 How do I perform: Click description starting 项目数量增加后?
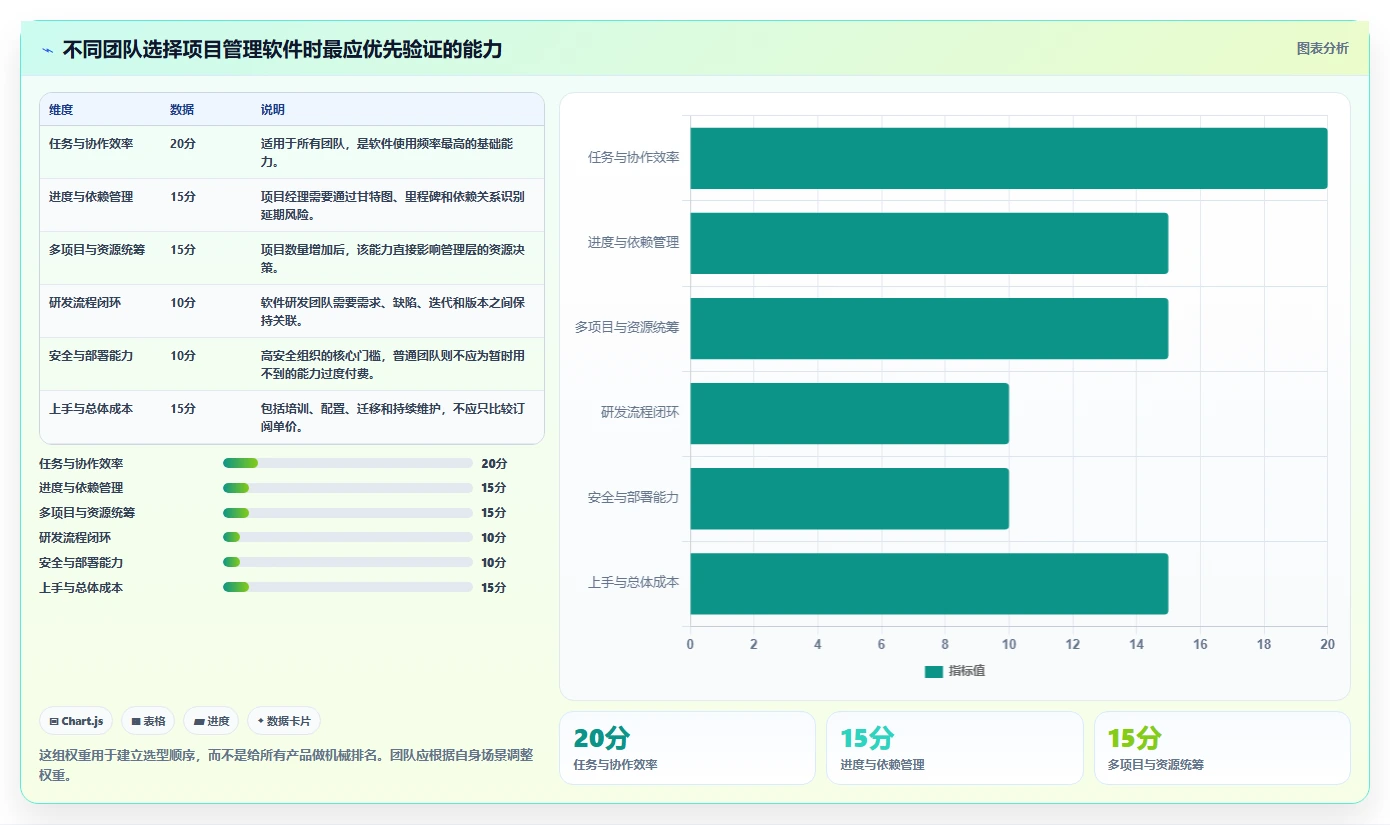393,258
